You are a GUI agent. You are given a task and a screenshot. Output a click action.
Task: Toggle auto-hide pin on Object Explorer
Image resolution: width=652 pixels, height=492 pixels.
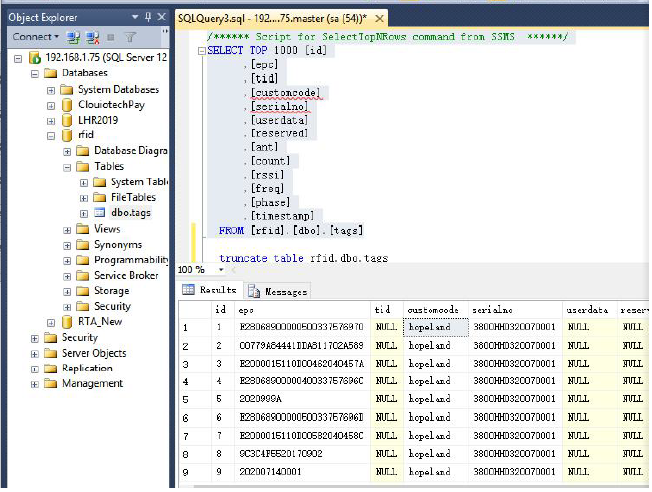pyautogui.click(x=148, y=17)
